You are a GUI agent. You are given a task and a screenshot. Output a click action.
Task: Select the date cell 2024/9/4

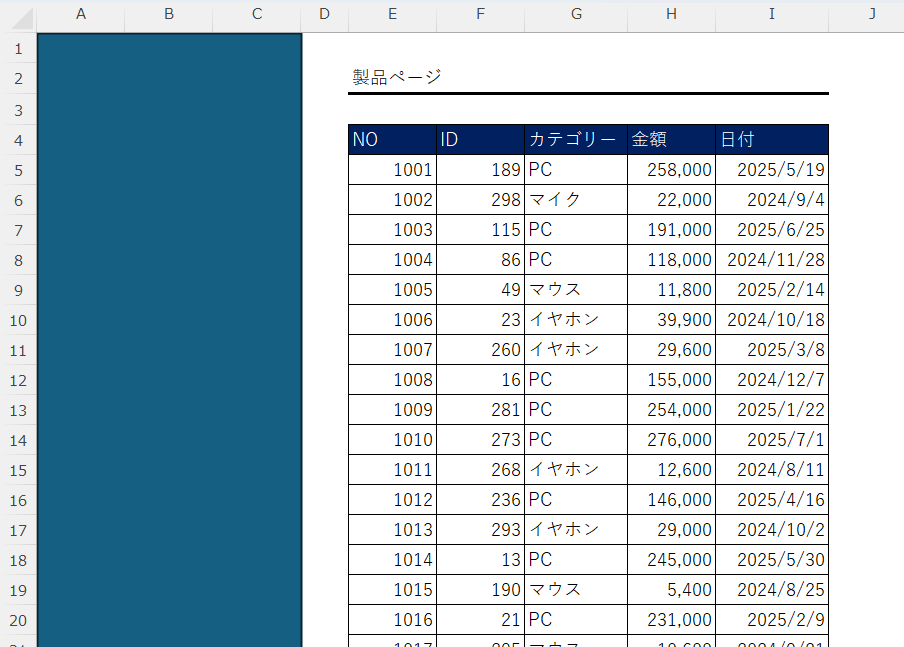[x=772, y=200]
